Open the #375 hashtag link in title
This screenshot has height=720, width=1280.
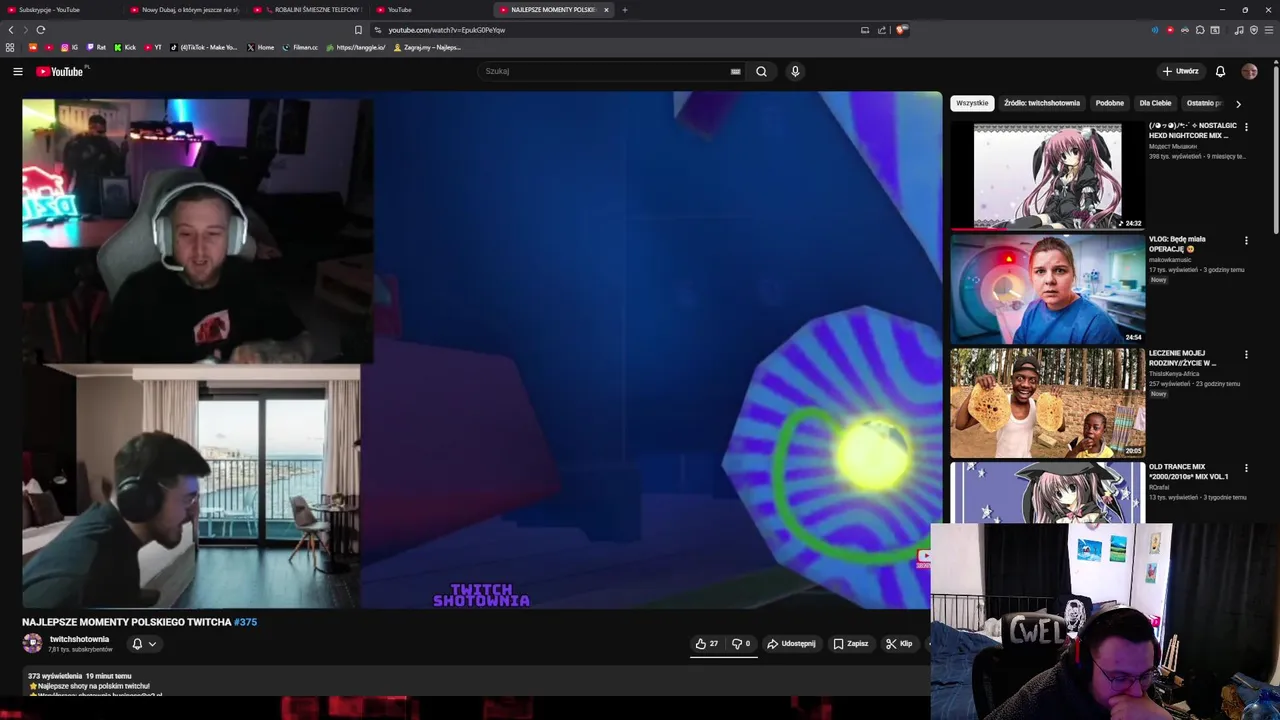[245, 622]
